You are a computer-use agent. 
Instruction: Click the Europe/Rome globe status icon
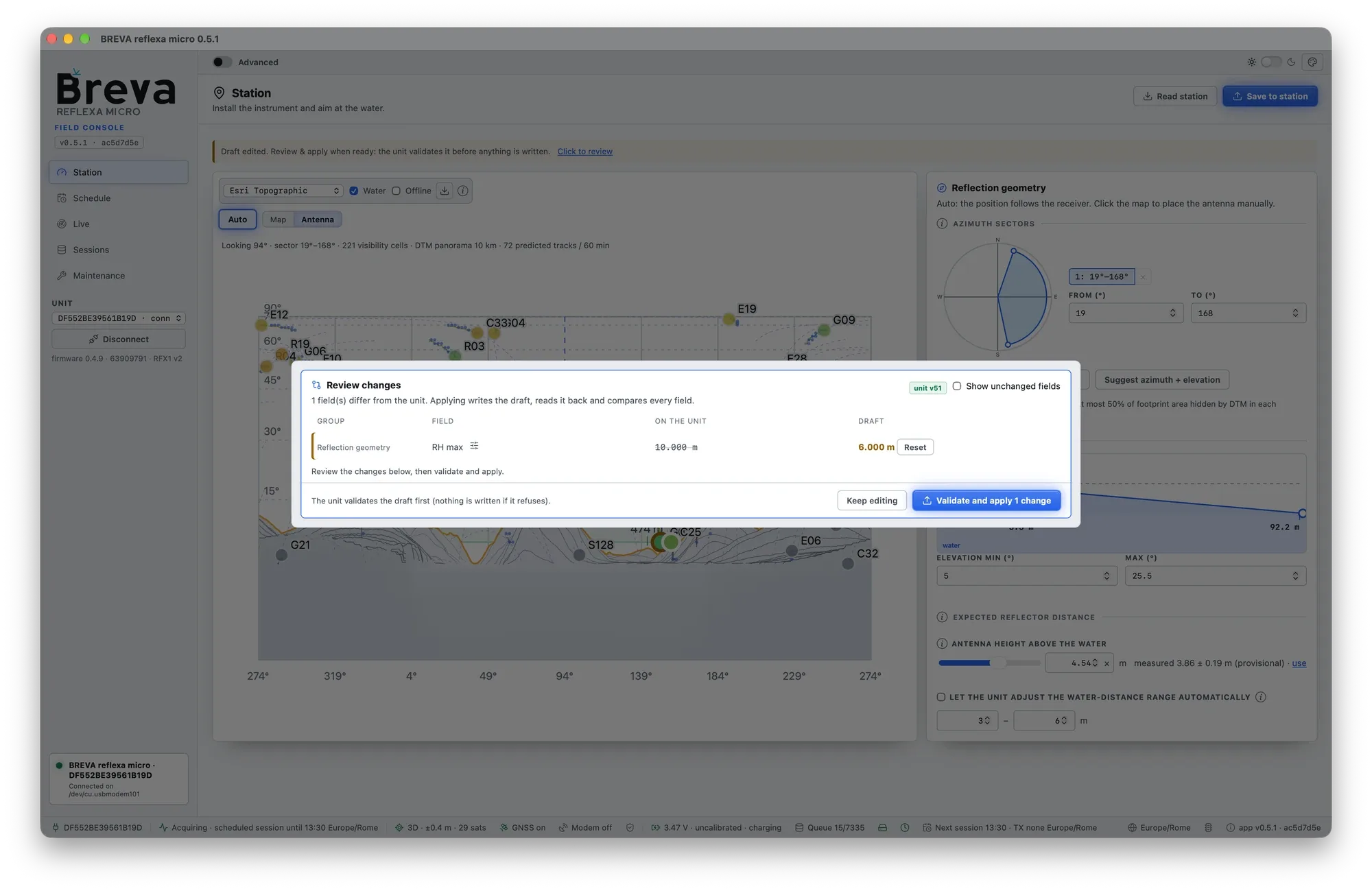[x=1132, y=828]
